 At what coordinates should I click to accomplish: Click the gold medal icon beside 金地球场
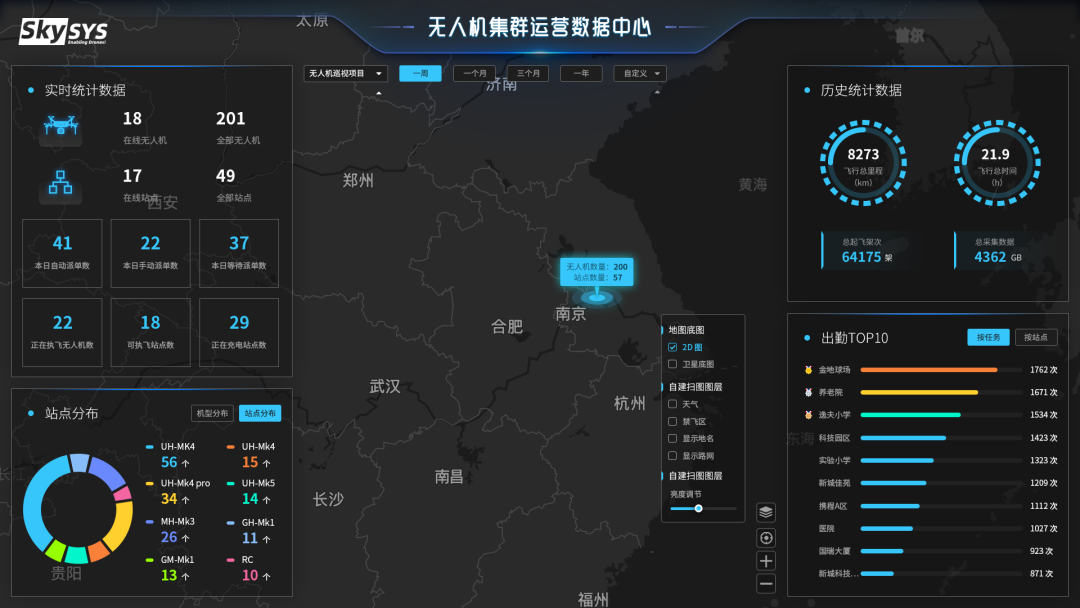click(808, 370)
